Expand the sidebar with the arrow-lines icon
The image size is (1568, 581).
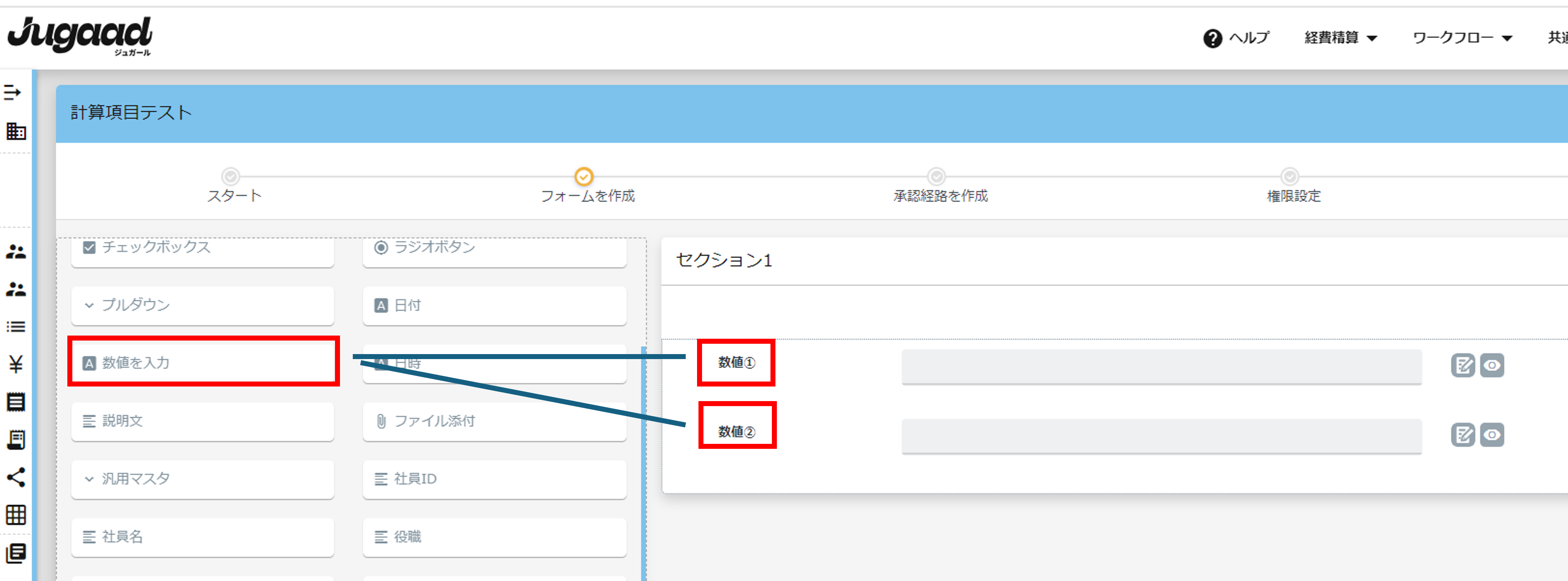[13, 93]
